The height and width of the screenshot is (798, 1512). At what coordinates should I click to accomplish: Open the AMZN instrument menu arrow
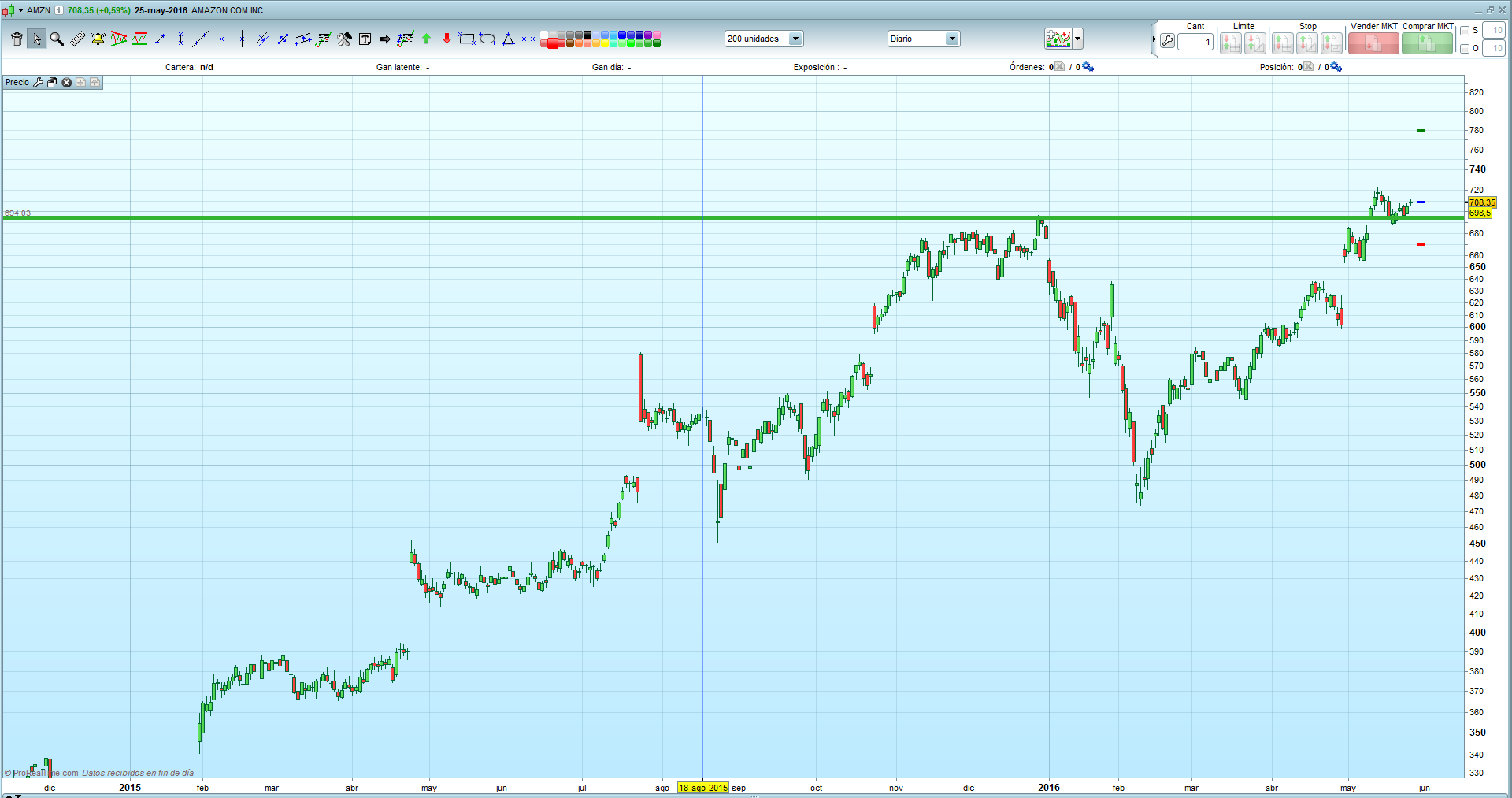[21, 10]
